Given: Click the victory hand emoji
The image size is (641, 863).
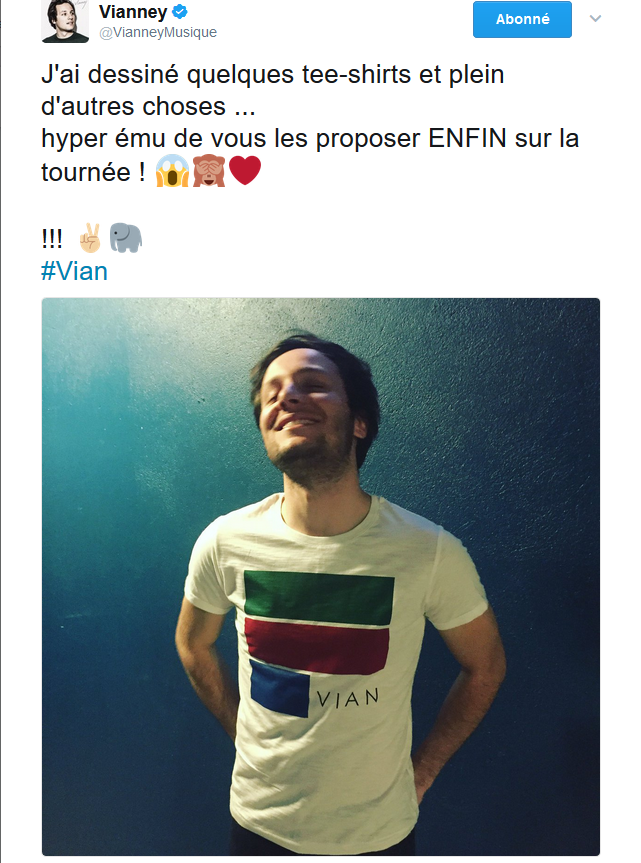Looking at the screenshot, I should pyautogui.click(x=90, y=238).
